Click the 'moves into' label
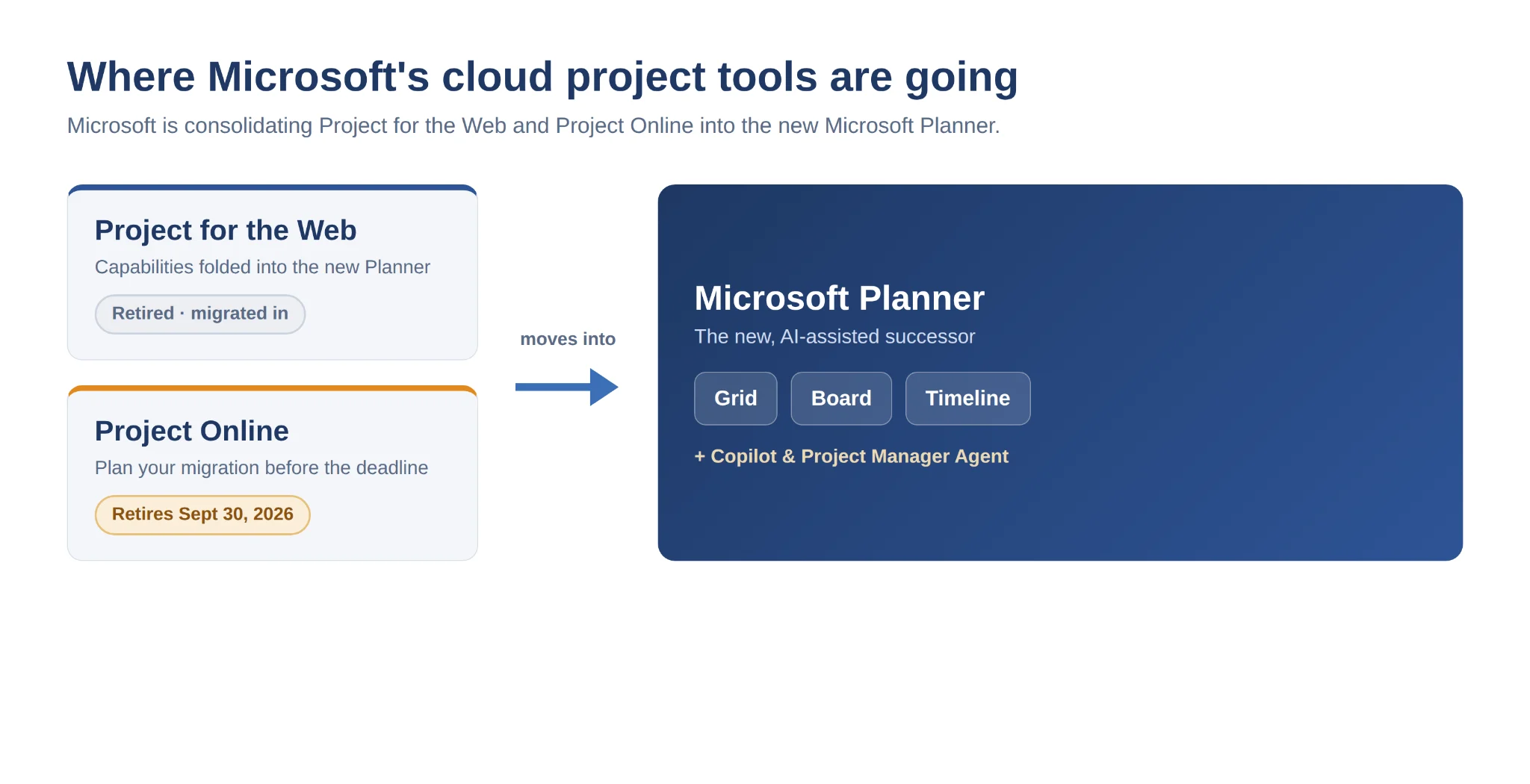Image resolution: width=1530 pixels, height=784 pixels. pos(568,339)
